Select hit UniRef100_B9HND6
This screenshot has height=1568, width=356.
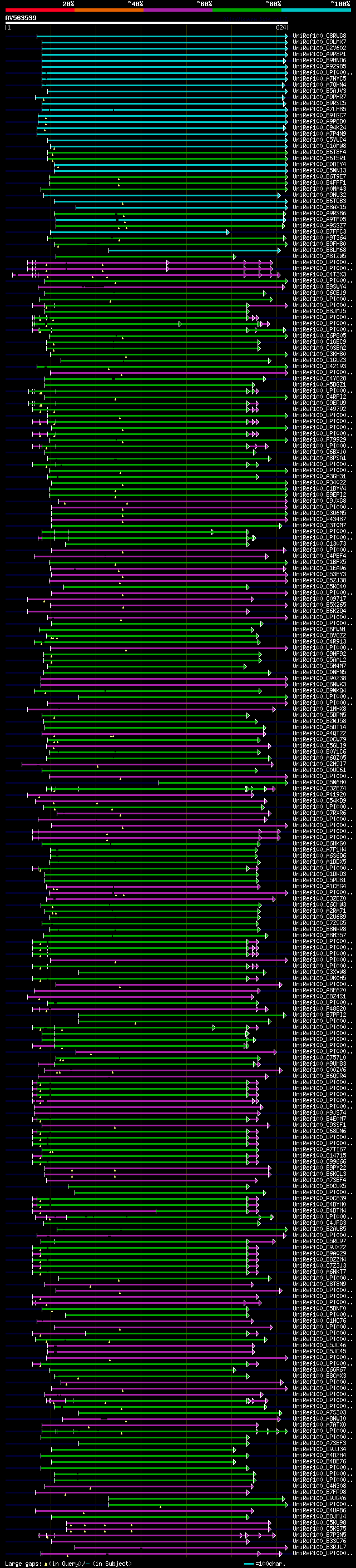coord(319,60)
